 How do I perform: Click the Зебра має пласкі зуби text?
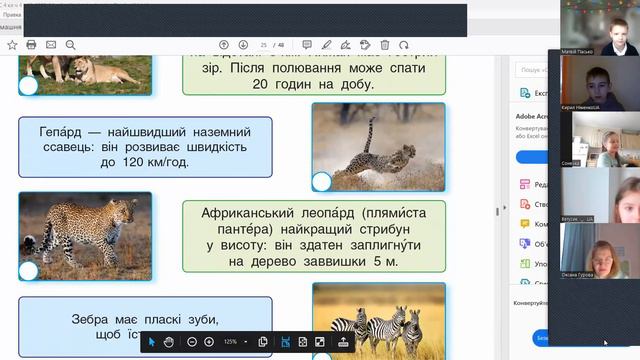145,319
